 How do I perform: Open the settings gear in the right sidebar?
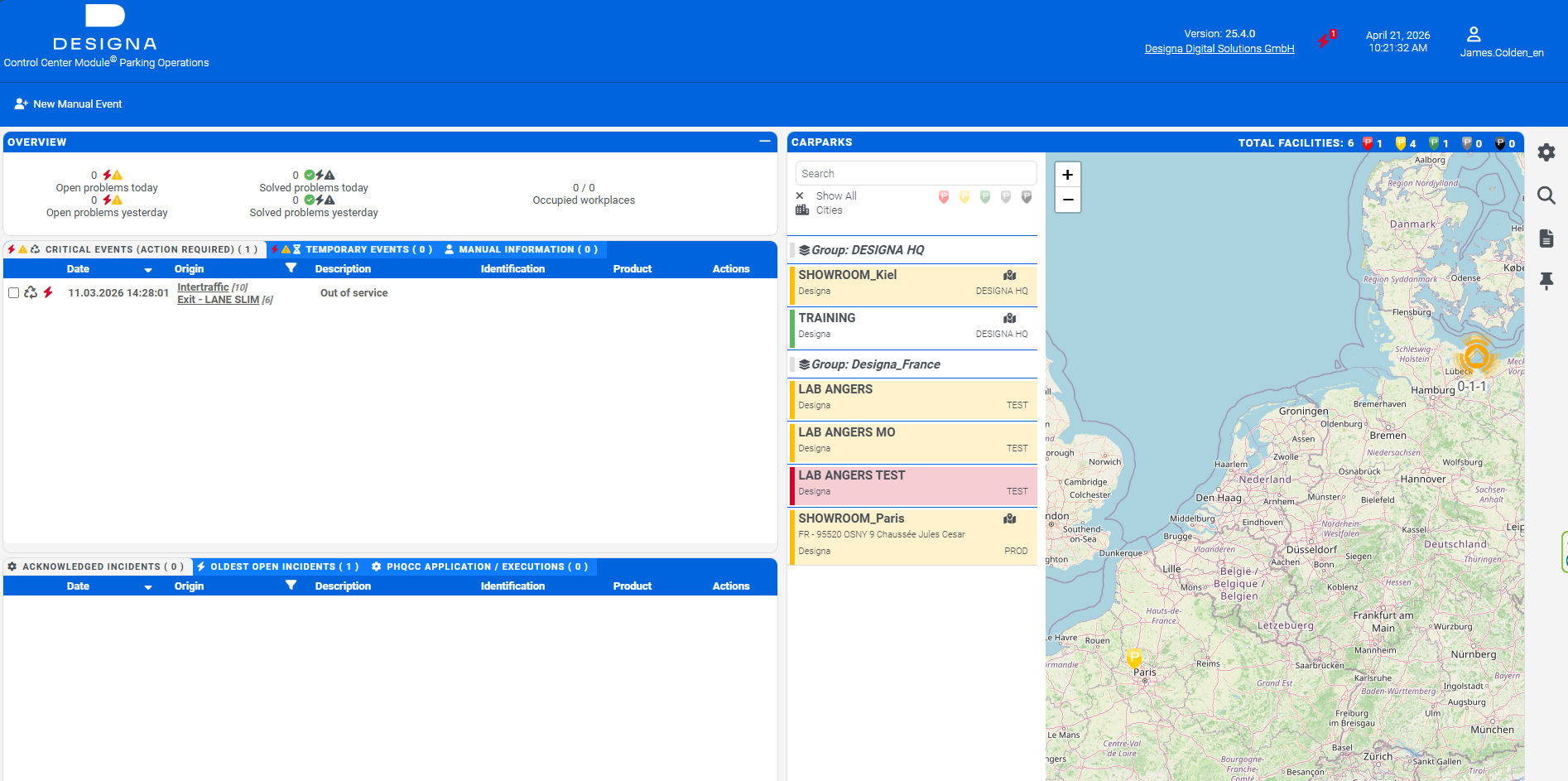point(1546,152)
